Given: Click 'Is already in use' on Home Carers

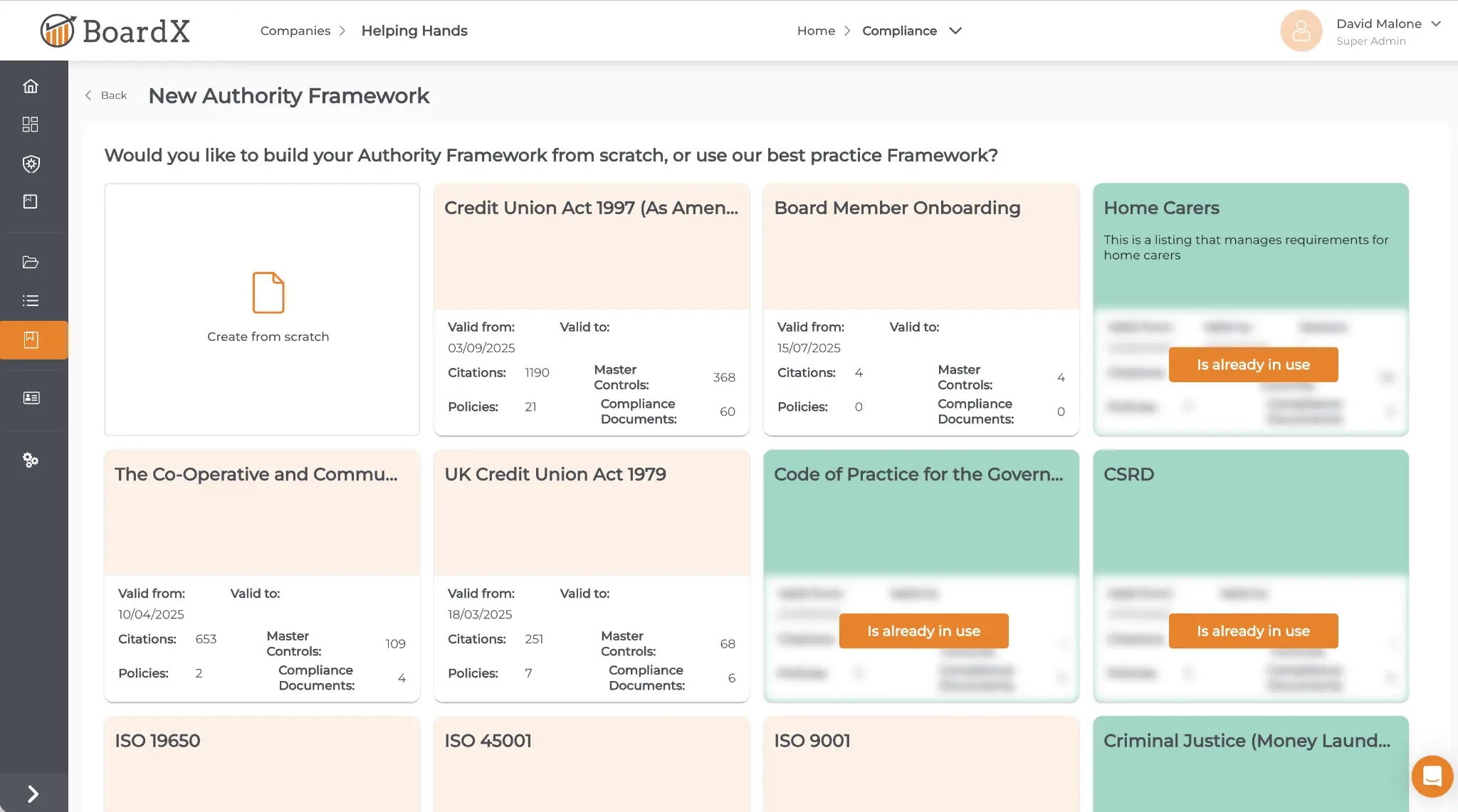Looking at the screenshot, I should coord(1253,364).
